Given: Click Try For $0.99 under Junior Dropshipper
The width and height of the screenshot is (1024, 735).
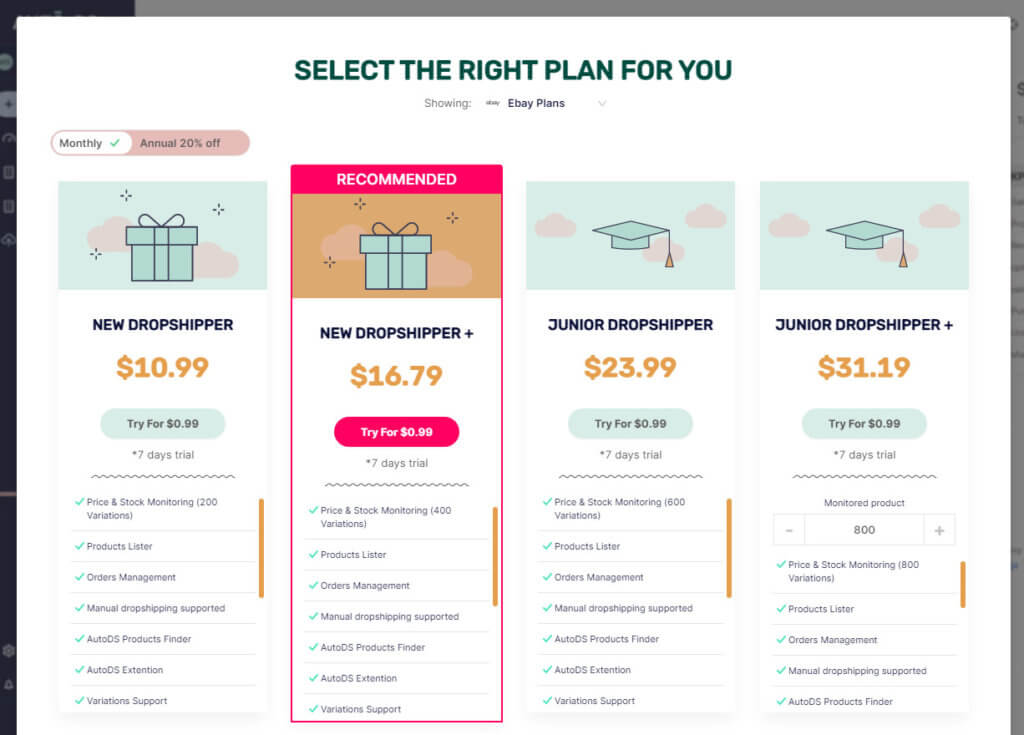Looking at the screenshot, I should point(630,424).
